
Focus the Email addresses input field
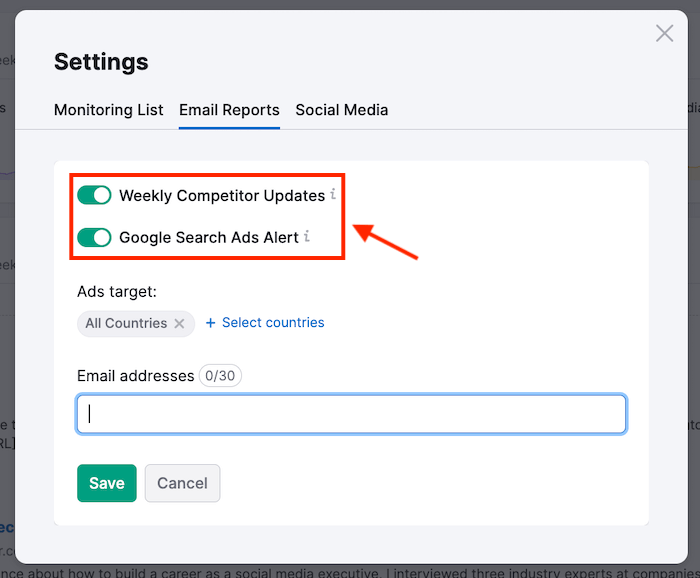[x=351, y=414]
